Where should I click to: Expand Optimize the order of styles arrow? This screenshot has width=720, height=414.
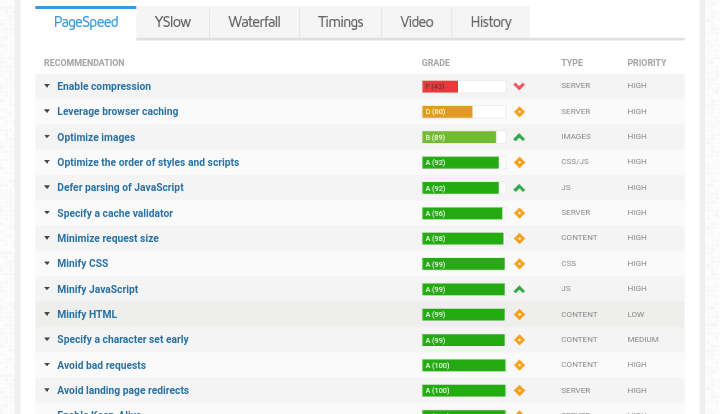(x=47, y=162)
